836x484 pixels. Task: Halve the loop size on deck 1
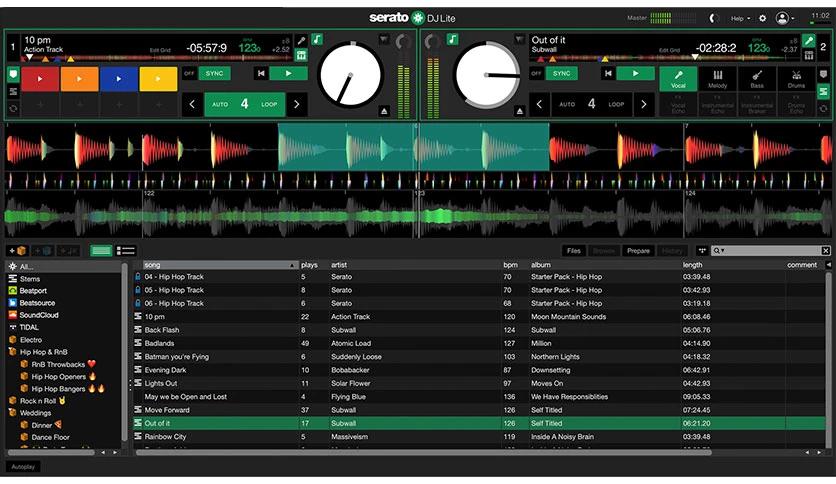coord(192,104)
